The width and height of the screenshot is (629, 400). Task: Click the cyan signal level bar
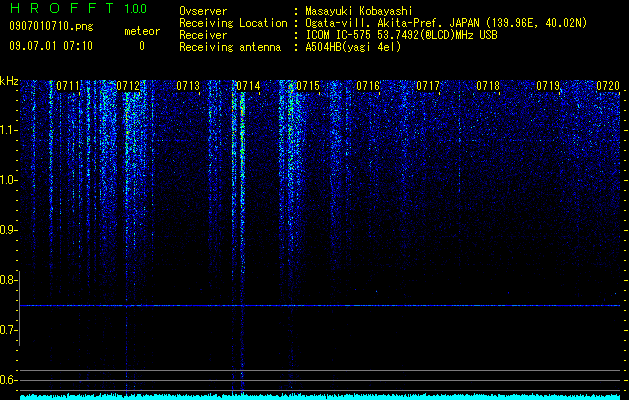(x=320, y=397)
